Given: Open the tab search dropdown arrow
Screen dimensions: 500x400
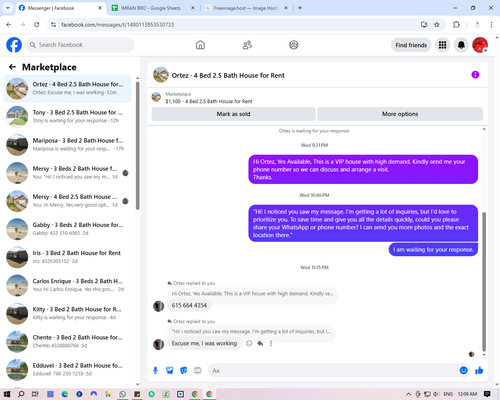Looking at the screenshot, I should 7,8.
